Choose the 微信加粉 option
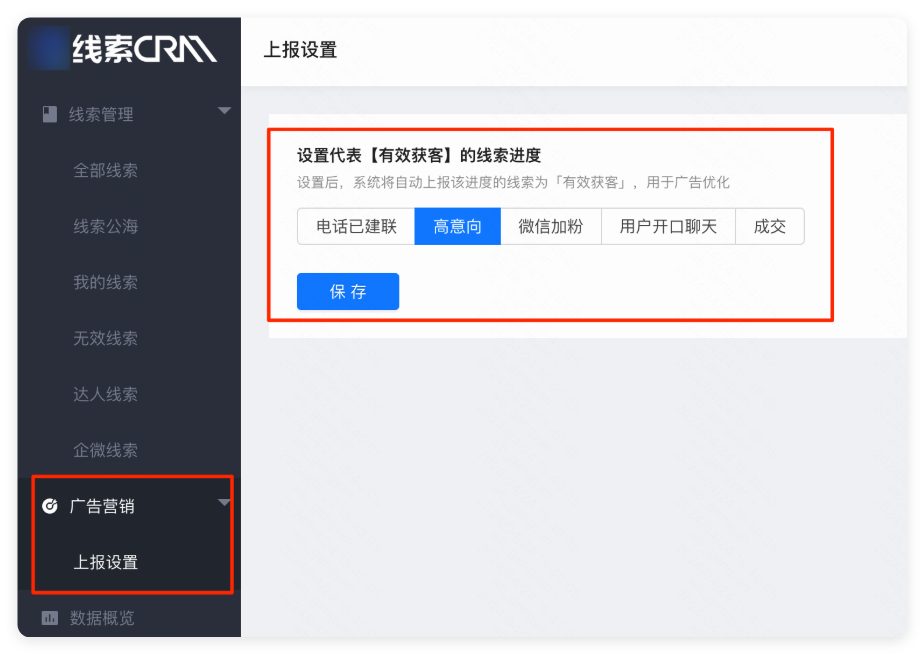The image size is (924, 654). 550,227
